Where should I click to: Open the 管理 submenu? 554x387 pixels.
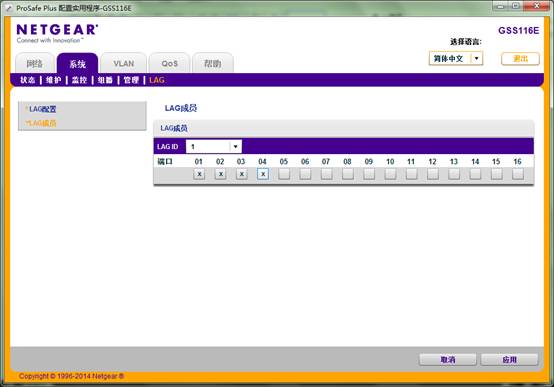[x=131, y=80]
